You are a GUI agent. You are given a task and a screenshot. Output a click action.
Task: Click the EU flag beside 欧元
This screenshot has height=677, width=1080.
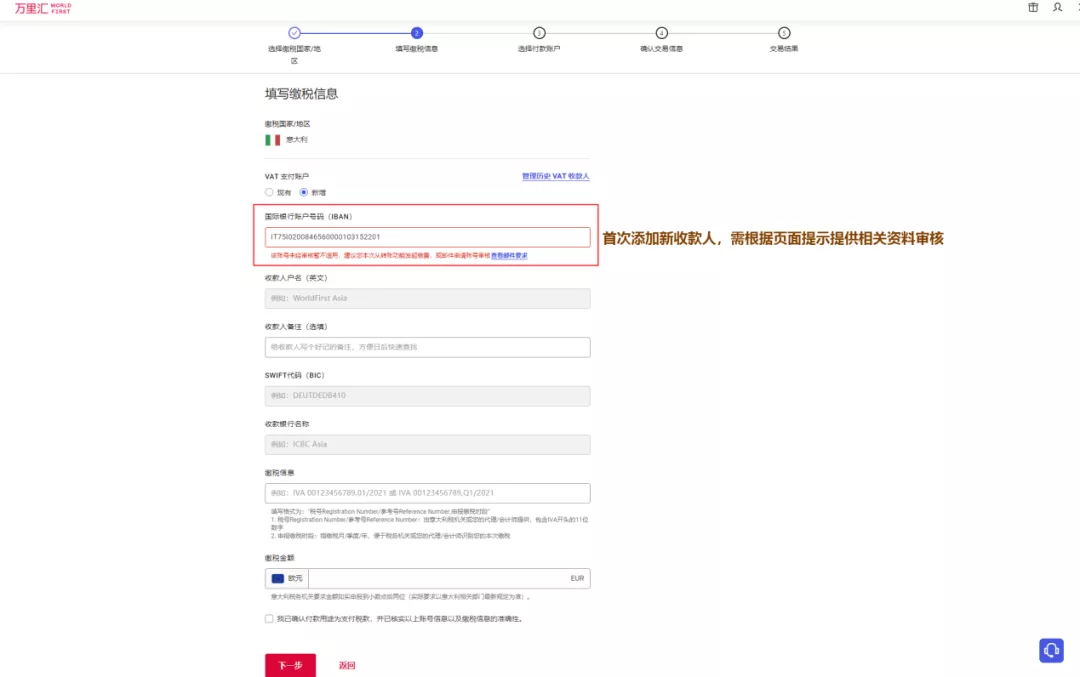pos(276,578)
